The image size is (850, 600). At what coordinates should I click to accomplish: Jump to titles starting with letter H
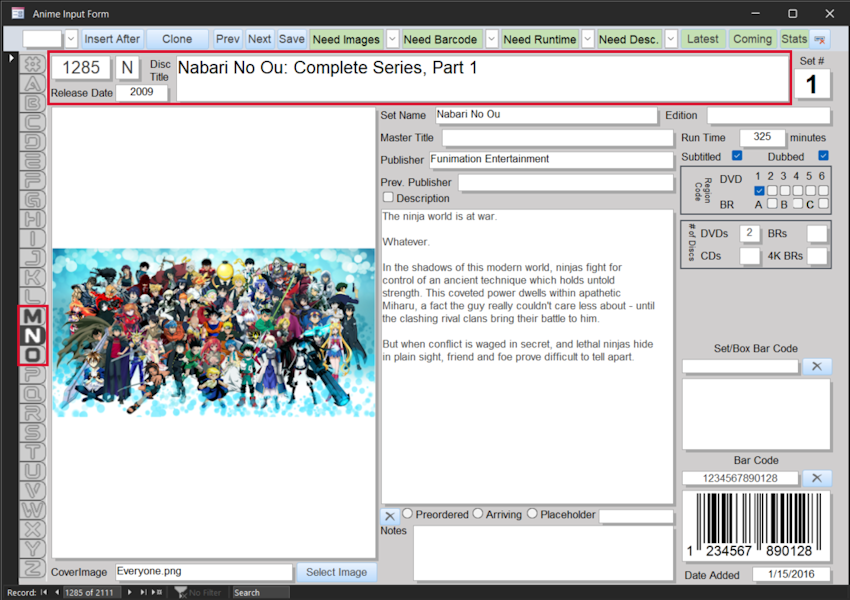33,220
